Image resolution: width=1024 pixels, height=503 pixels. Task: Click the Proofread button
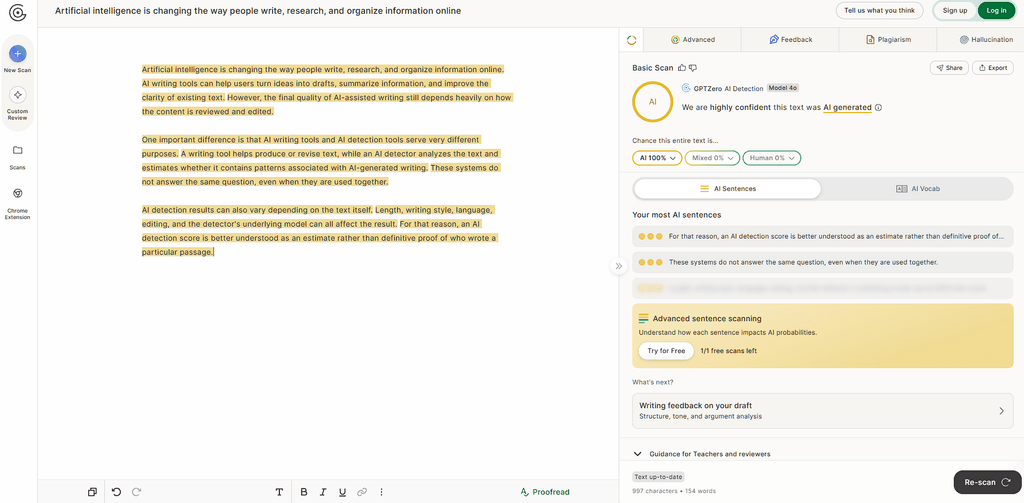click(x=545, y=492)
